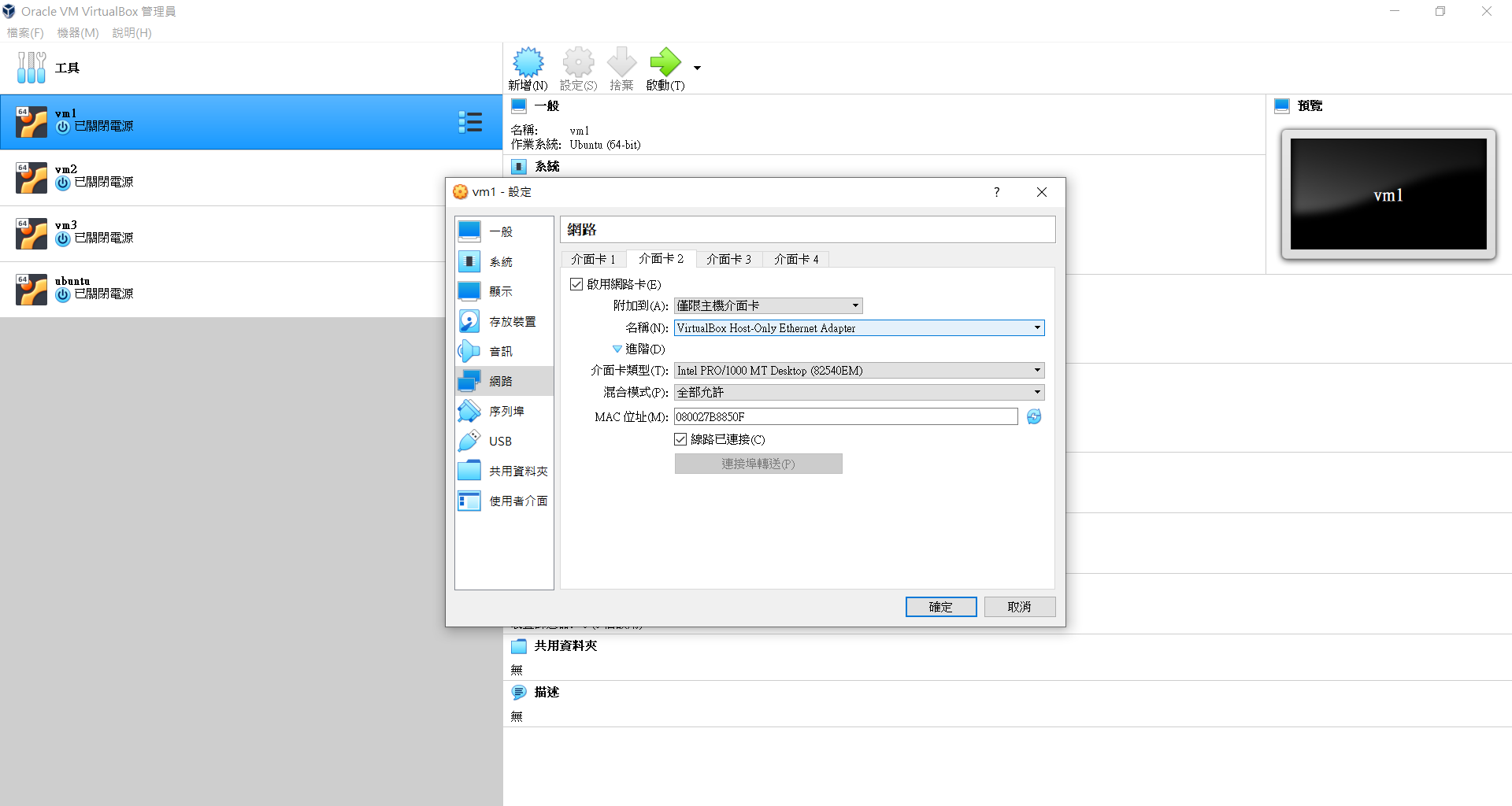1512x806 pixels.
Task: Collapse the 進階 (Advanced) section
Action: 617,349
